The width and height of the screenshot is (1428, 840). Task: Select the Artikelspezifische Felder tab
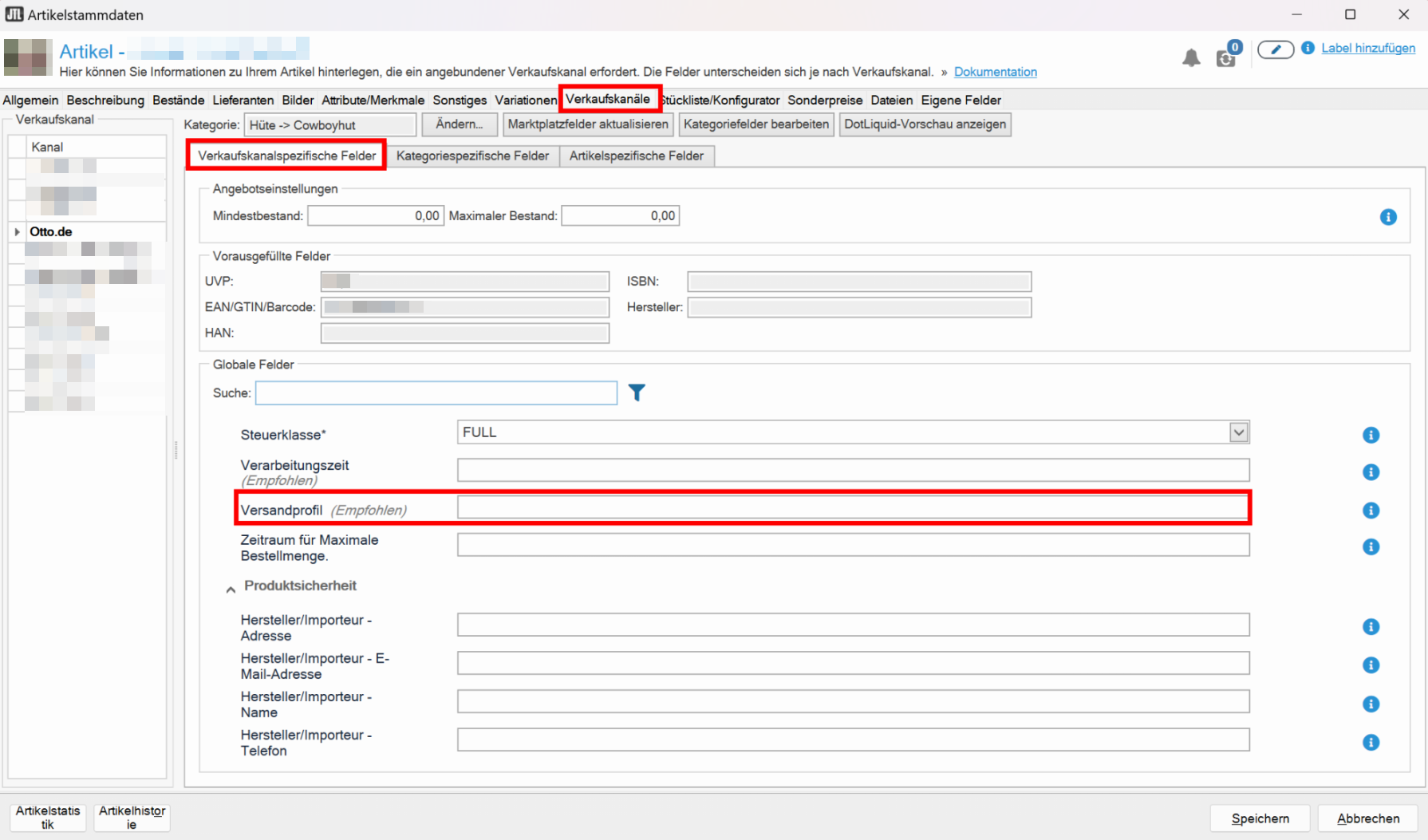tap(636, 156)
